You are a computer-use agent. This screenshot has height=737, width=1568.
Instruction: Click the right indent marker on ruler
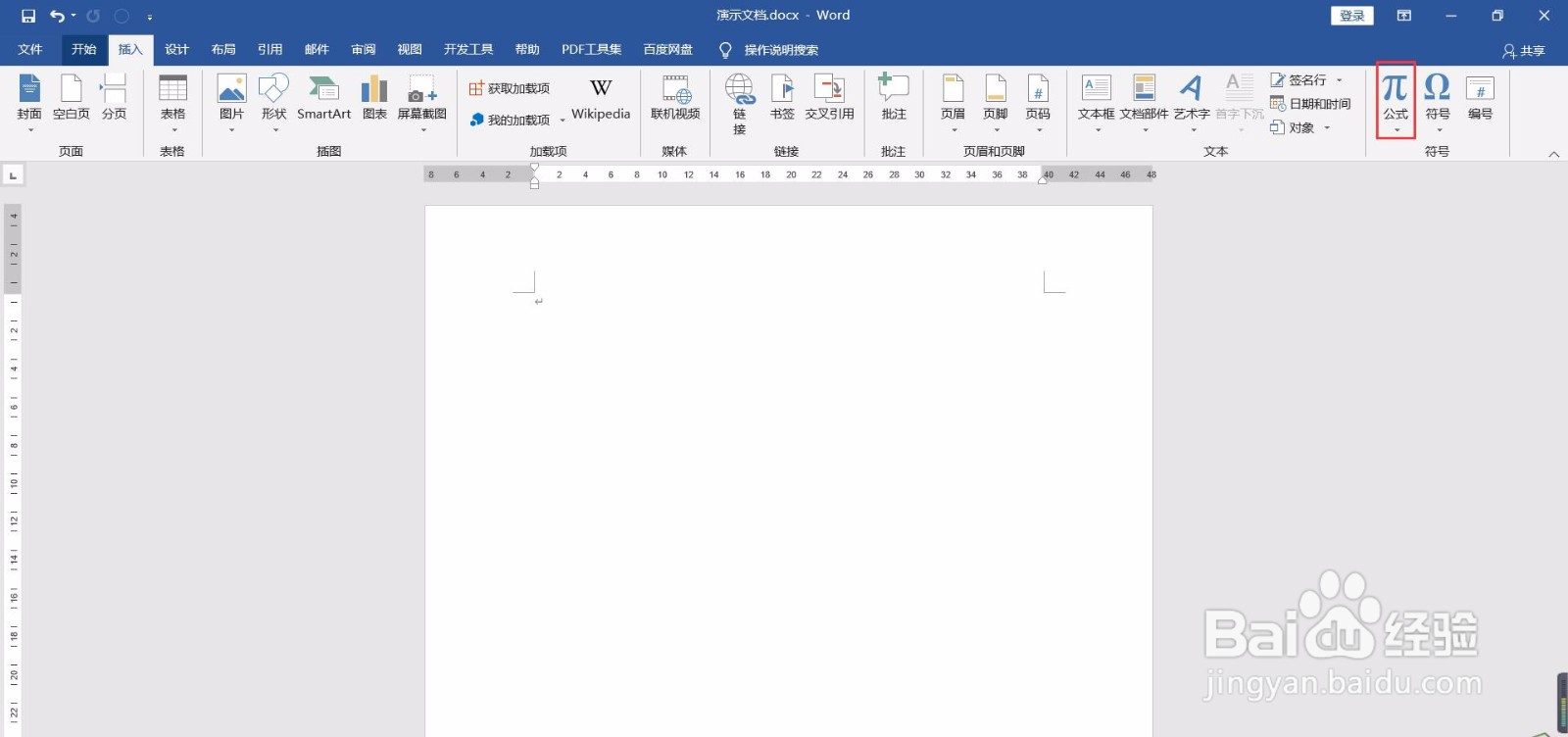click(1043, 179)
